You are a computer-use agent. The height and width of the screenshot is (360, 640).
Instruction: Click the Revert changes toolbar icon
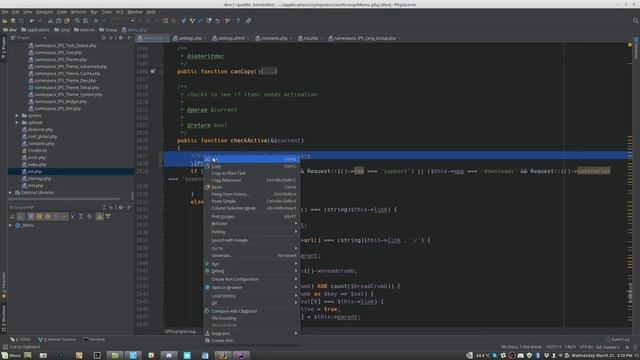pos(218,21)
